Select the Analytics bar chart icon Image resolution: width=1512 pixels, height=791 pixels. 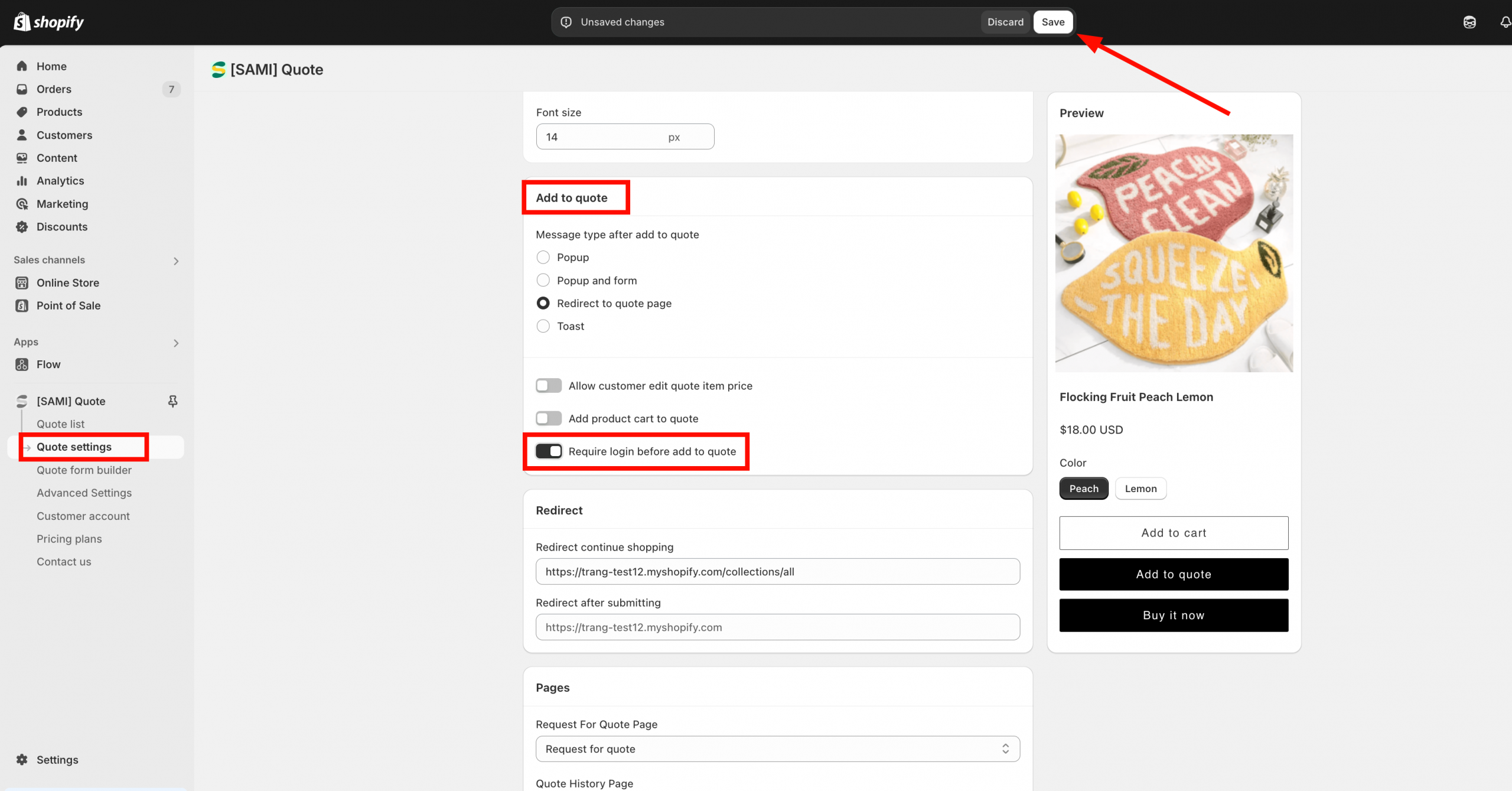pos(22,181)
